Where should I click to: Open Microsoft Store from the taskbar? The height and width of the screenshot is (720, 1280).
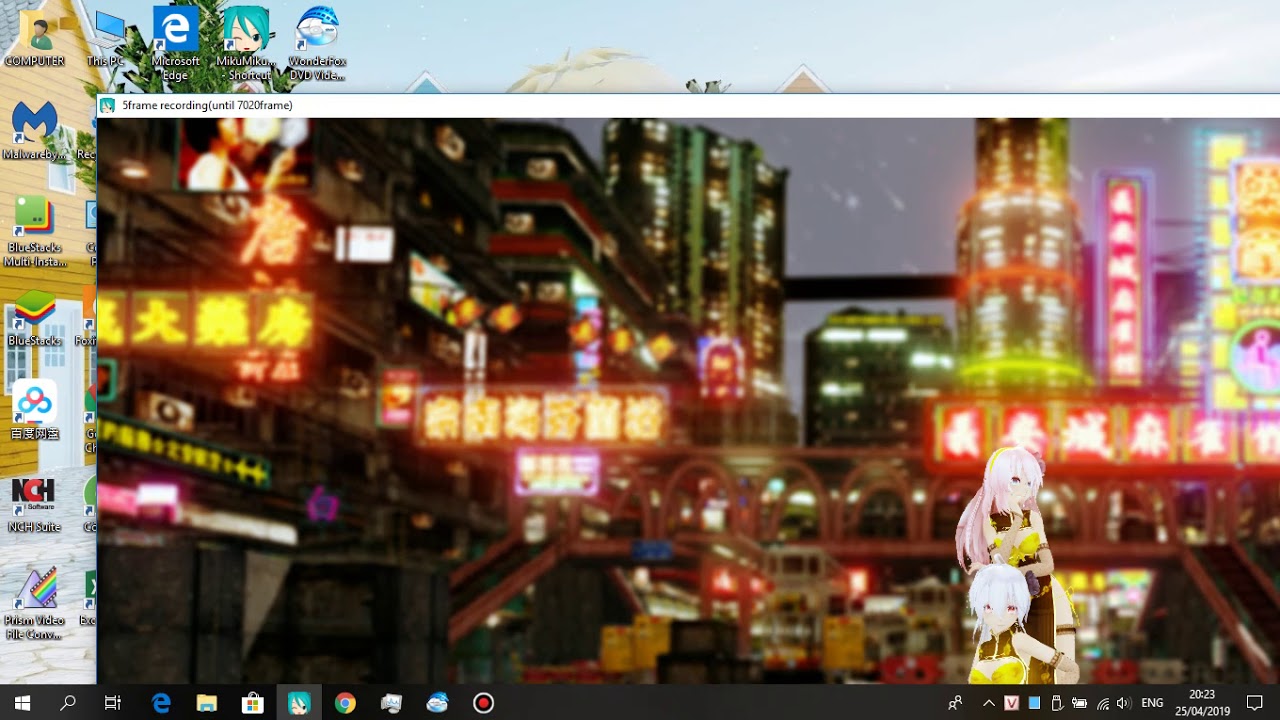point(253,703)
